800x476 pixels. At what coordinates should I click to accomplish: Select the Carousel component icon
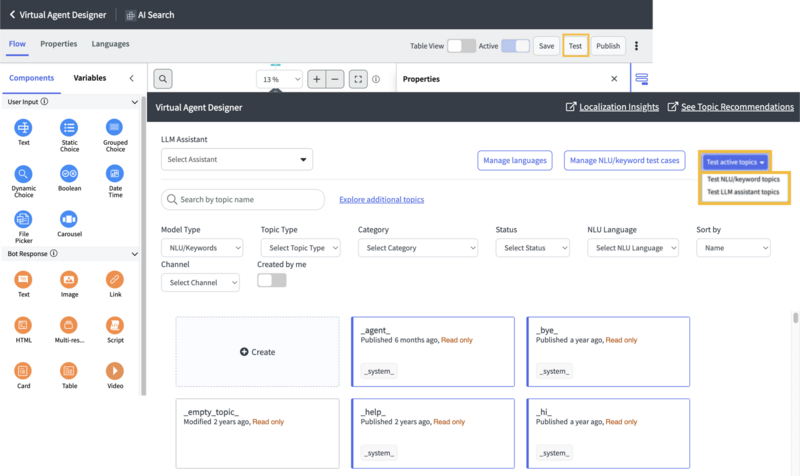click(x=69, y=219)
